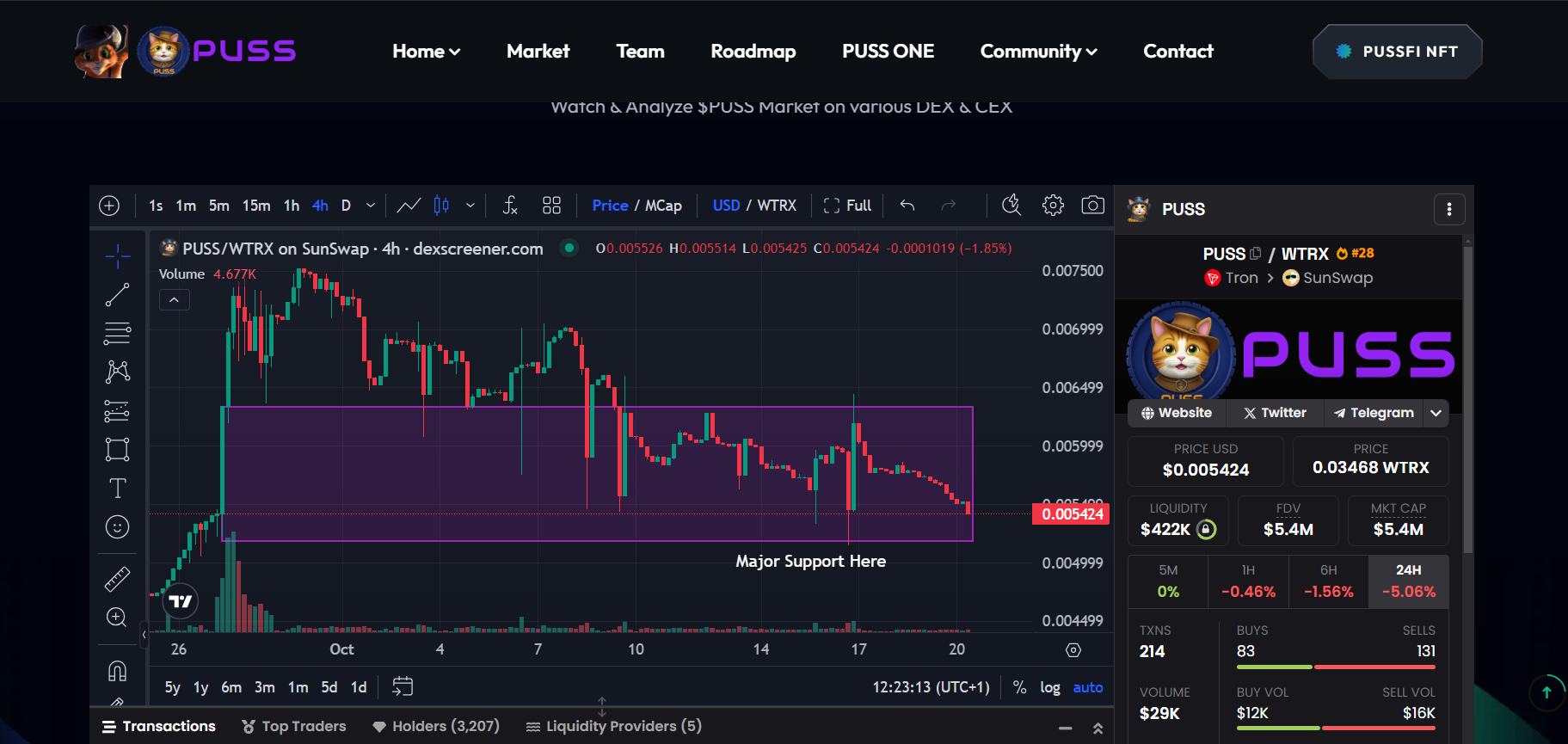Expand the Home menu dropdown
Viewport: 1568px width, 744px height.
point(427,52)
